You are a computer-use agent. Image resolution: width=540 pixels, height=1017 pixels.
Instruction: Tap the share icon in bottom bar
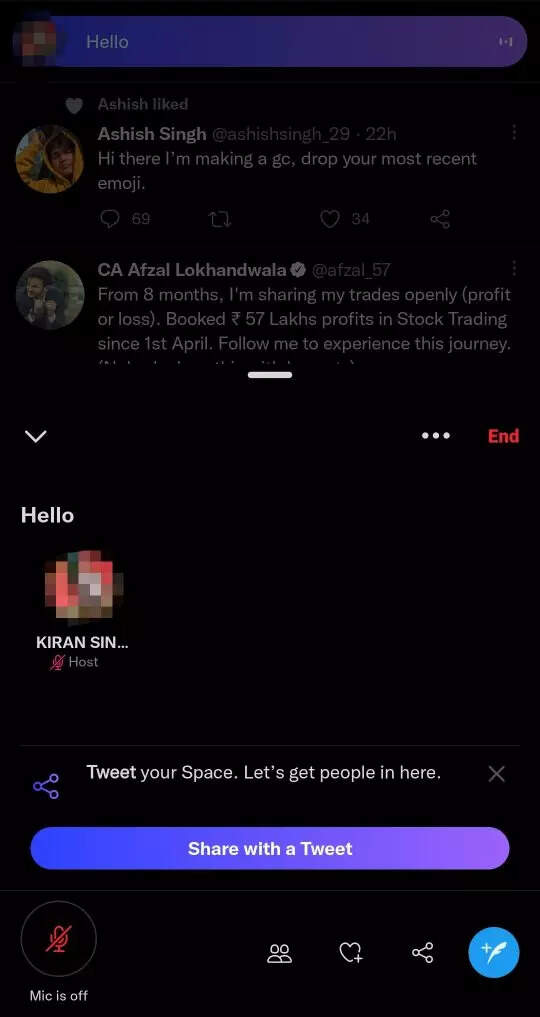pyautogui.click(x=422, y=953)
